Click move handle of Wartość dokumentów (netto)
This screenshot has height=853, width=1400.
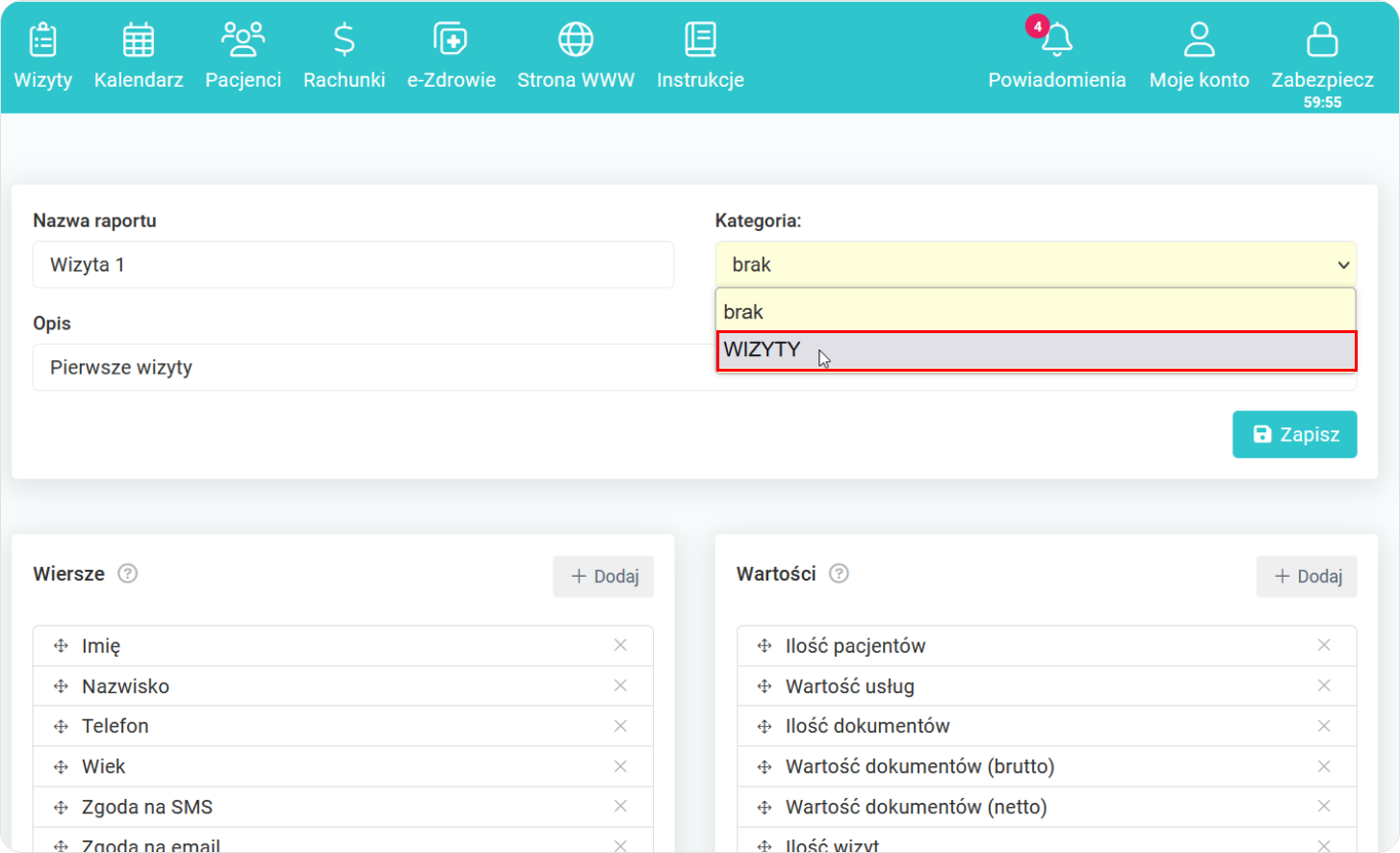click(765, 808)
